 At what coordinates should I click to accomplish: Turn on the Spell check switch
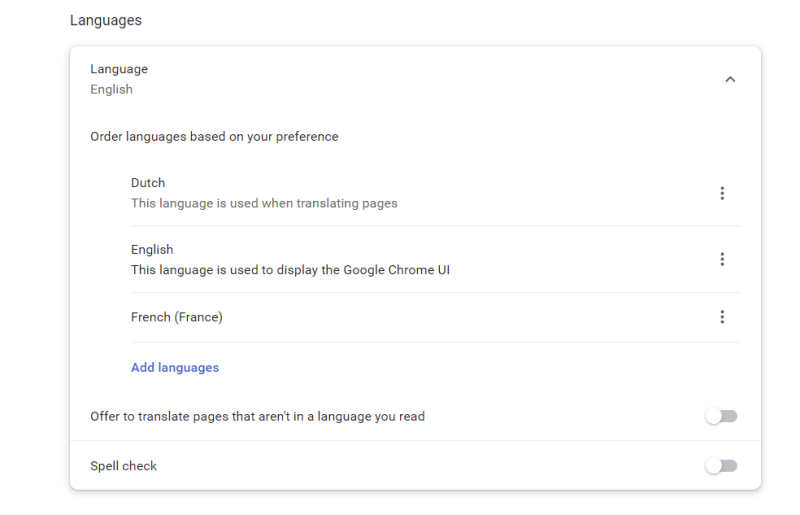tap(721, 466)
